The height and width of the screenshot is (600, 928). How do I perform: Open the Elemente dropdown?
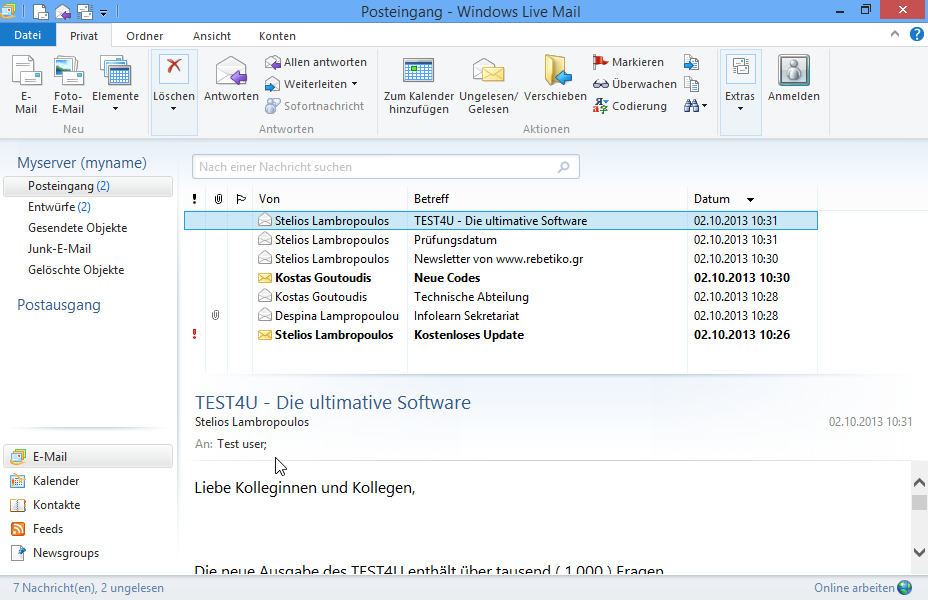point(115,84)
